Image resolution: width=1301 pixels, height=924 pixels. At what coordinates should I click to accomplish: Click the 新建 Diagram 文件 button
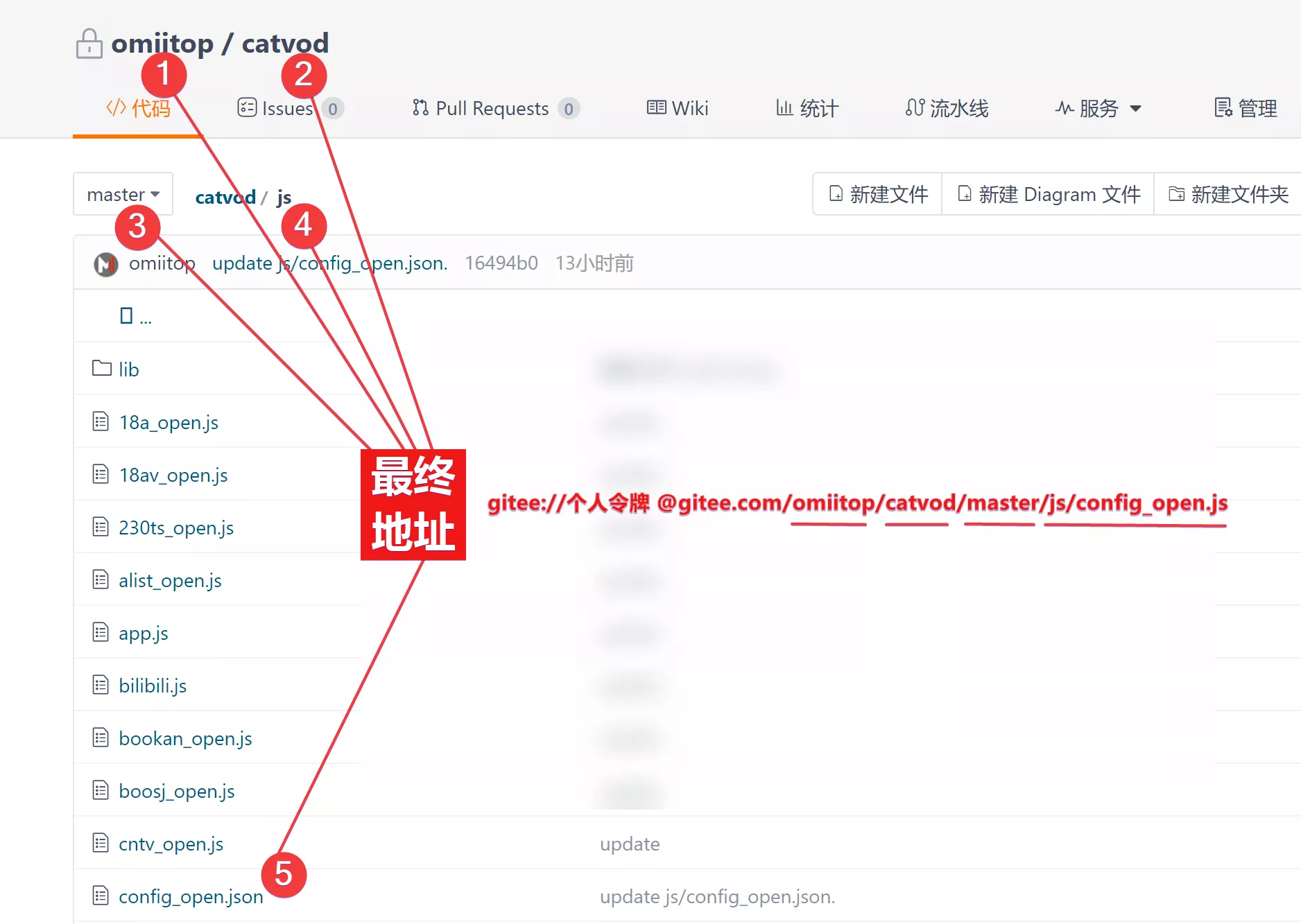click(1049, 194)
